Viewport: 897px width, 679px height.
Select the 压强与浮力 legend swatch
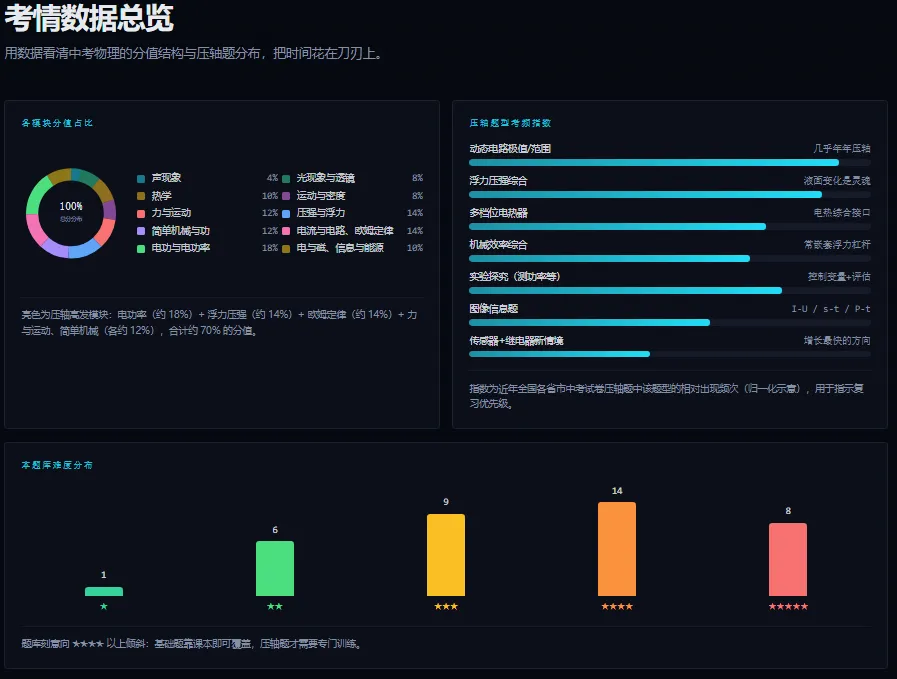[286, 213]
